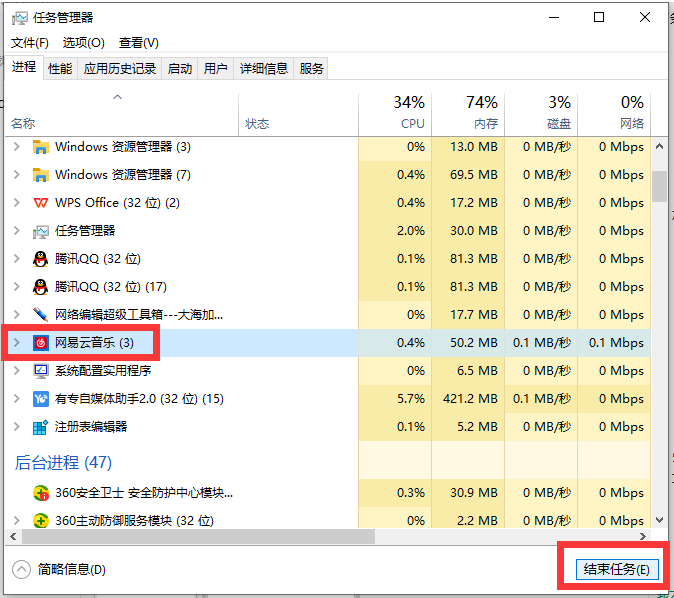Image resolution: width=674 pixels, height=598 pixels.
Task: Open the 文件(F) menu
Action: point(30,43)
